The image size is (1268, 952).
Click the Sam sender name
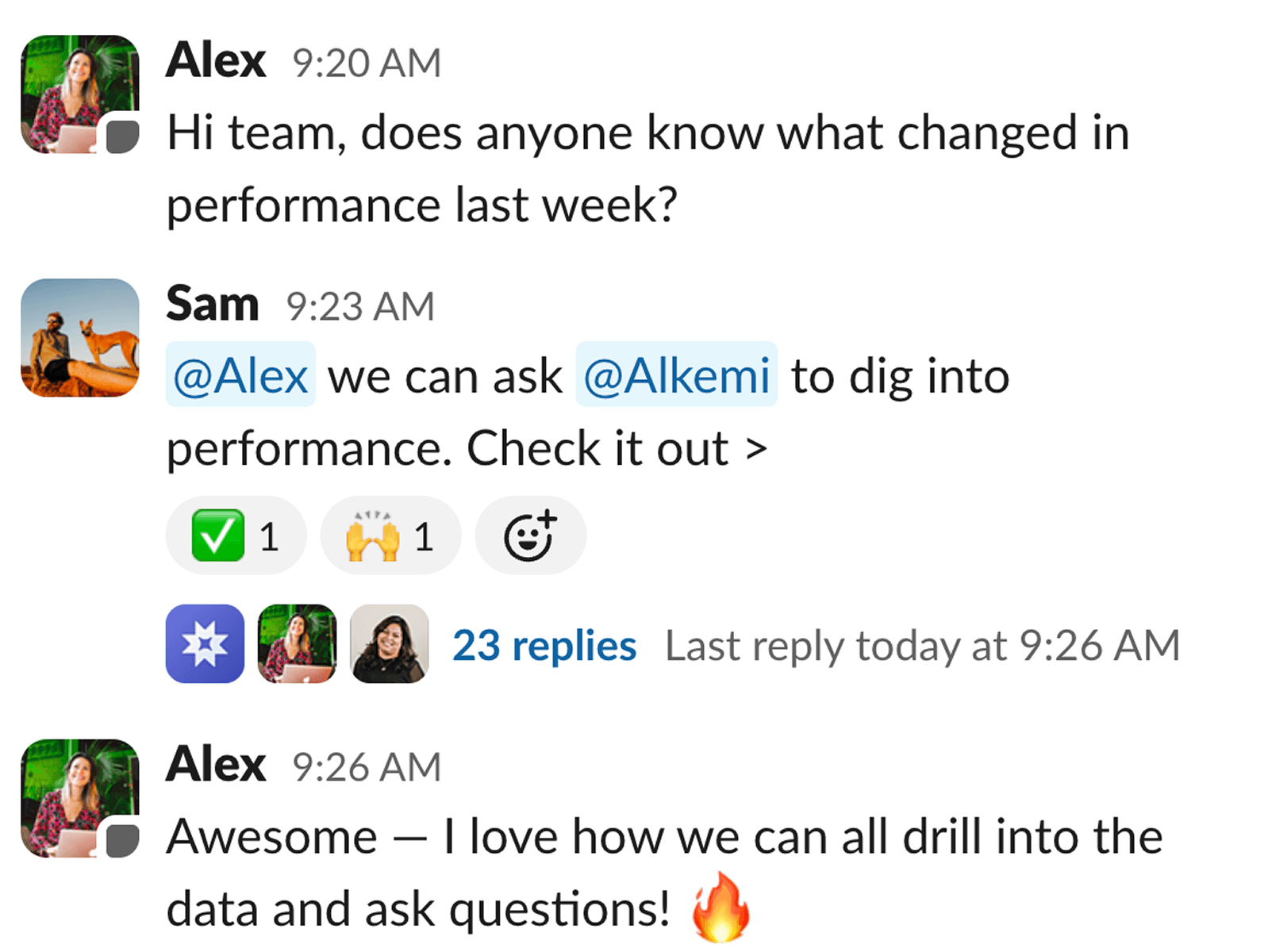[213, 305]
